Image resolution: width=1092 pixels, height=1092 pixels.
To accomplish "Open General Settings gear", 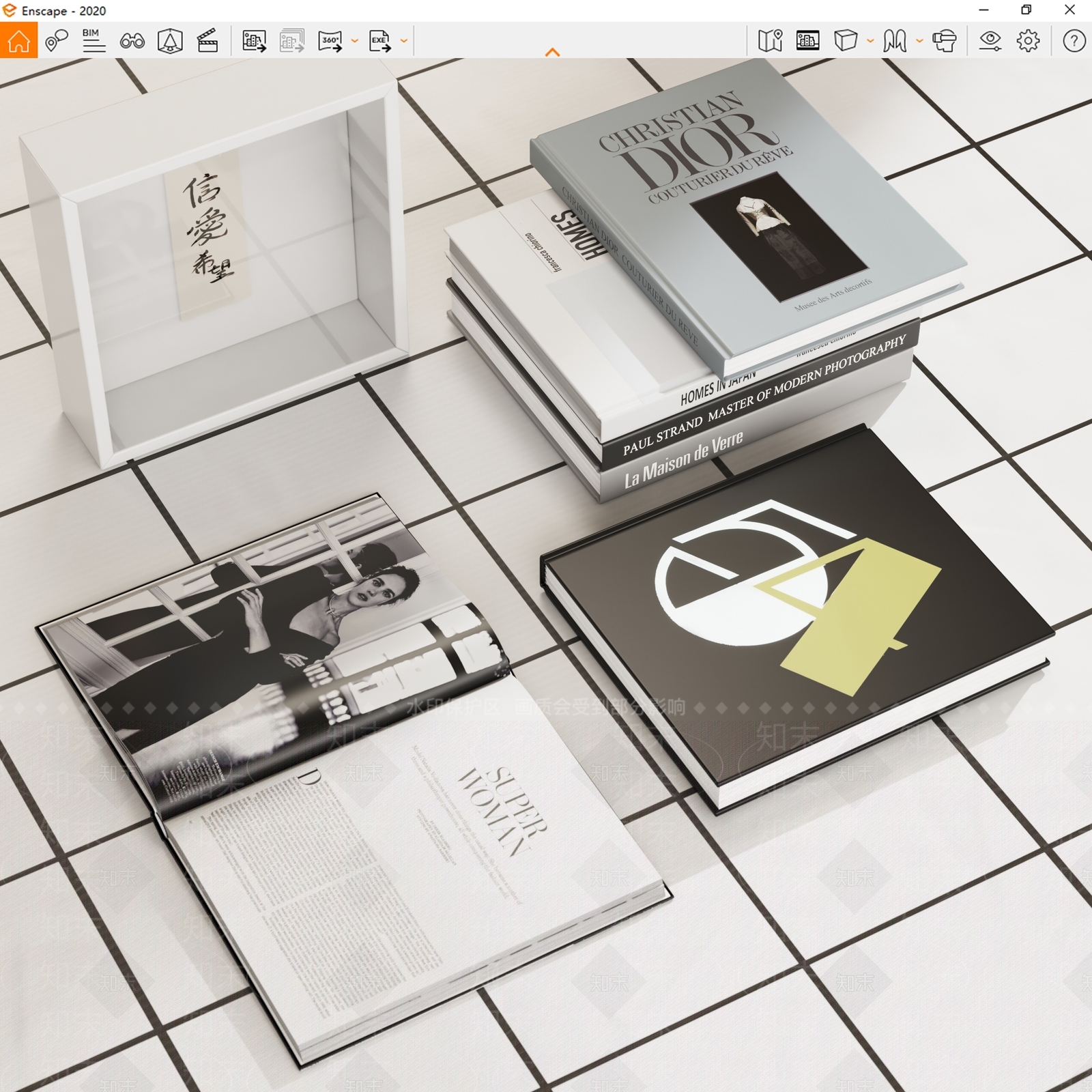I will coord(1028,41).
